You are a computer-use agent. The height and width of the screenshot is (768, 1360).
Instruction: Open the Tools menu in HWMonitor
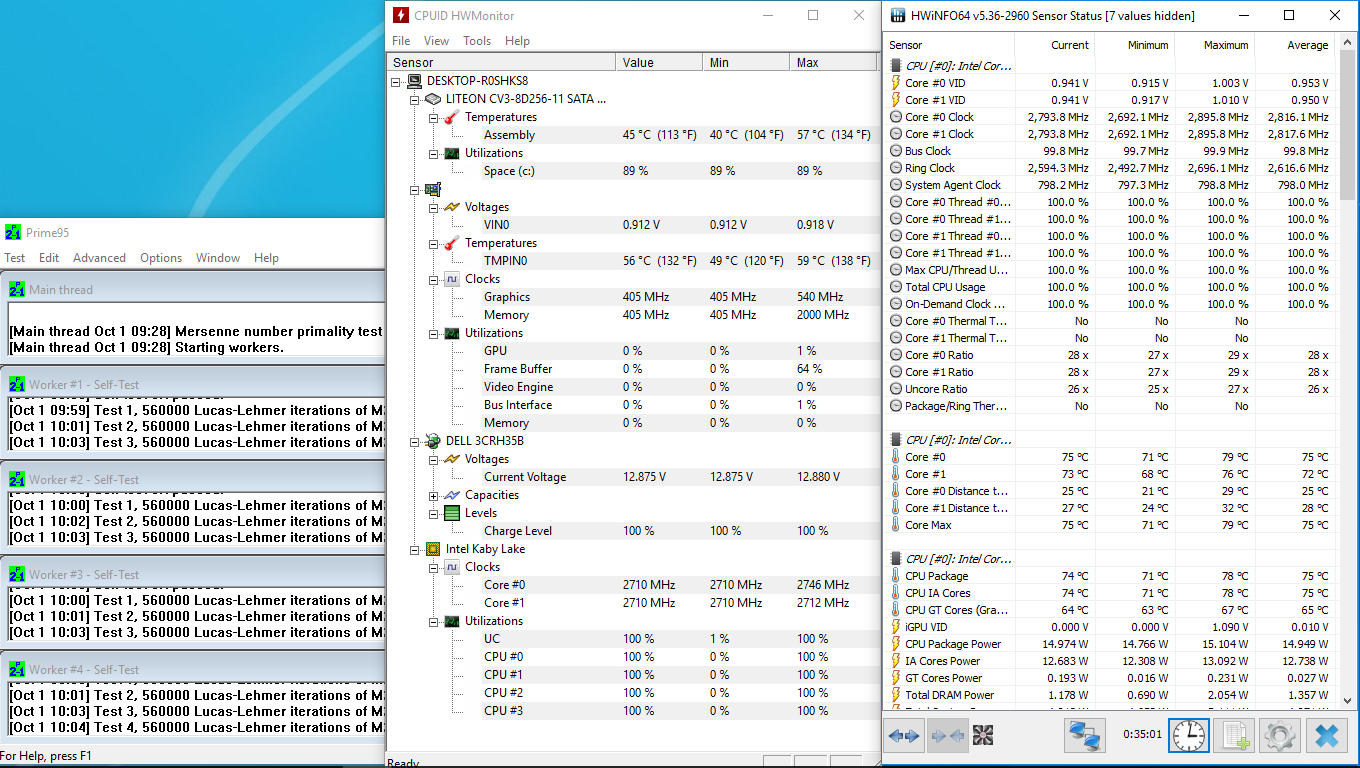click(477, 41)
